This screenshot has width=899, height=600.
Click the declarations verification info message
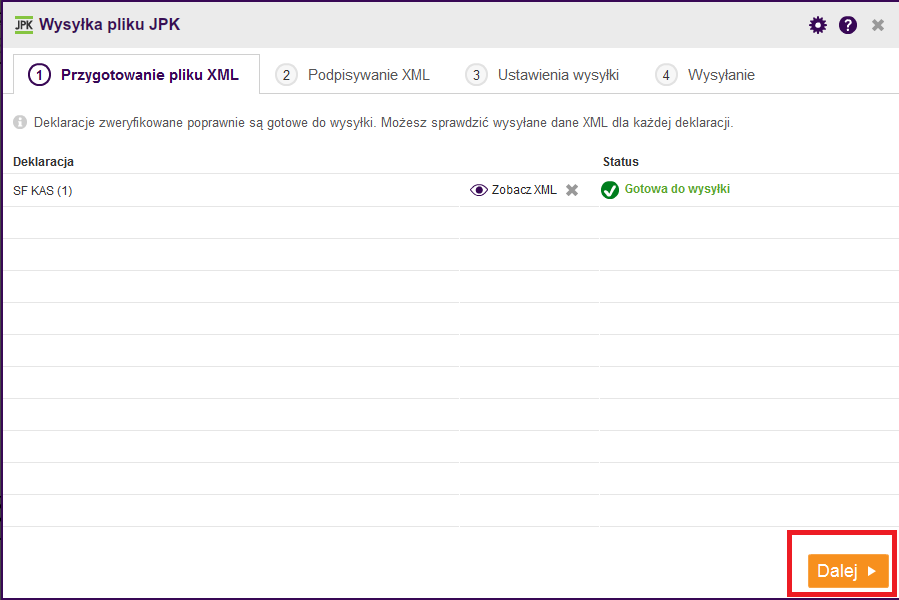(x=383, y=123)
